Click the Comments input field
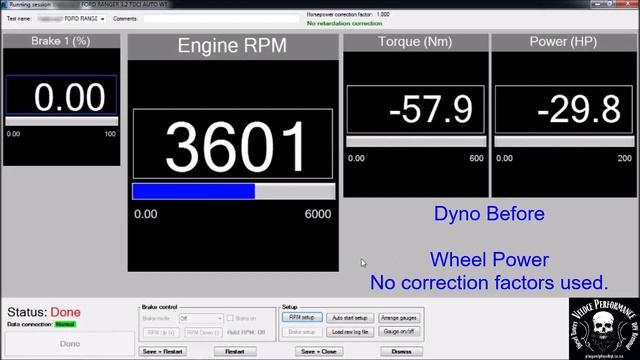 pos(221,19)
